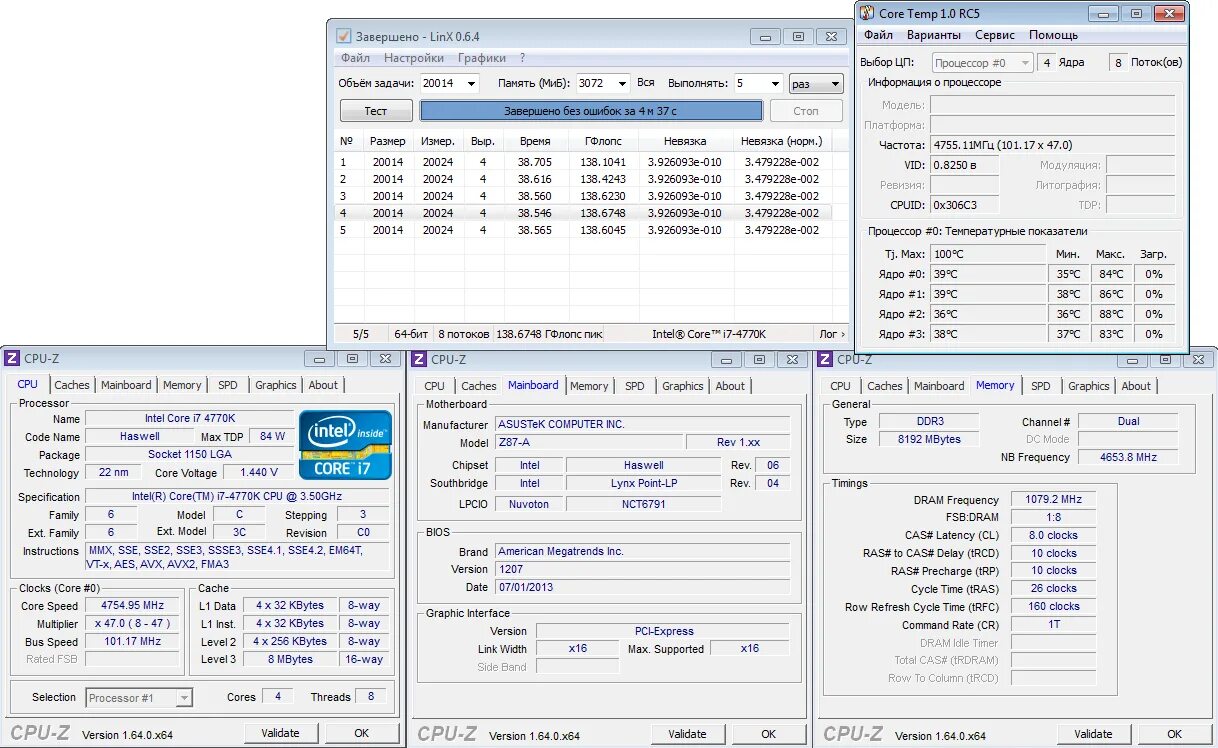1218x748 pixels.
Task: Open the Объём задачи dropdown in LinX
Action: point(471,84)
